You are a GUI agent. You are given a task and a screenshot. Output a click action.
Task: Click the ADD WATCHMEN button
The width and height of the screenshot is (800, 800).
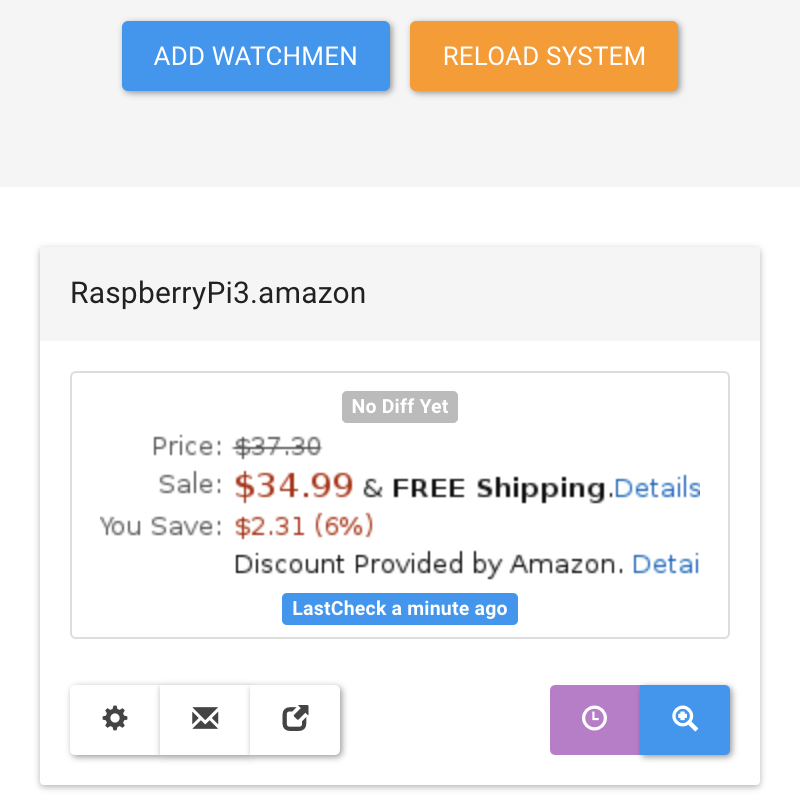click(x=255, y=56)
